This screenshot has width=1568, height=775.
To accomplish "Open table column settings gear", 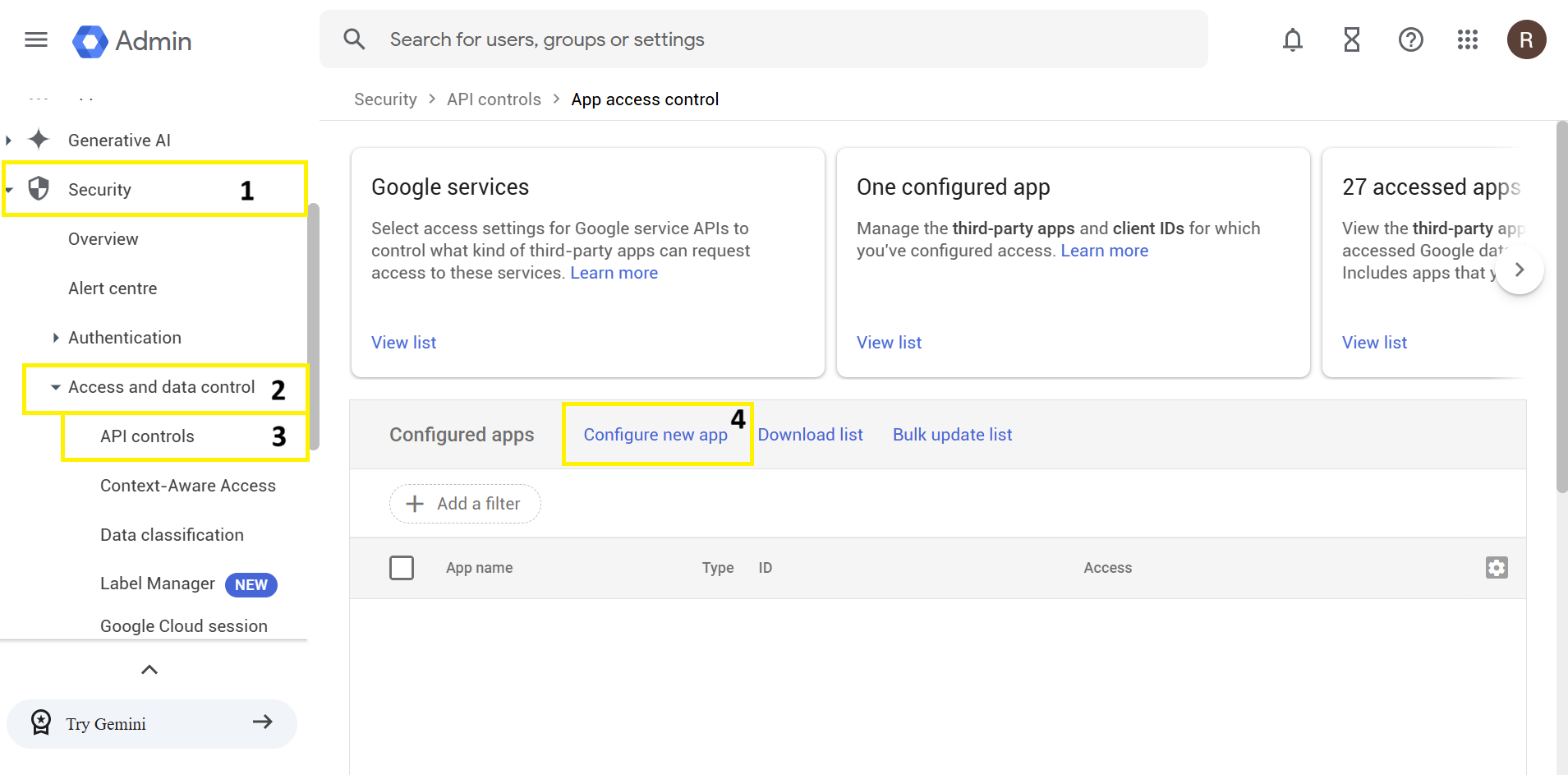I will point(1497,568).
